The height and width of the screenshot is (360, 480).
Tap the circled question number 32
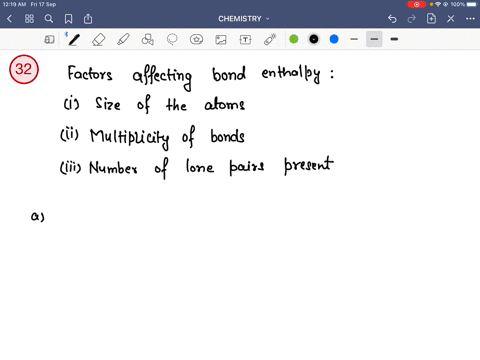point(24,69)
